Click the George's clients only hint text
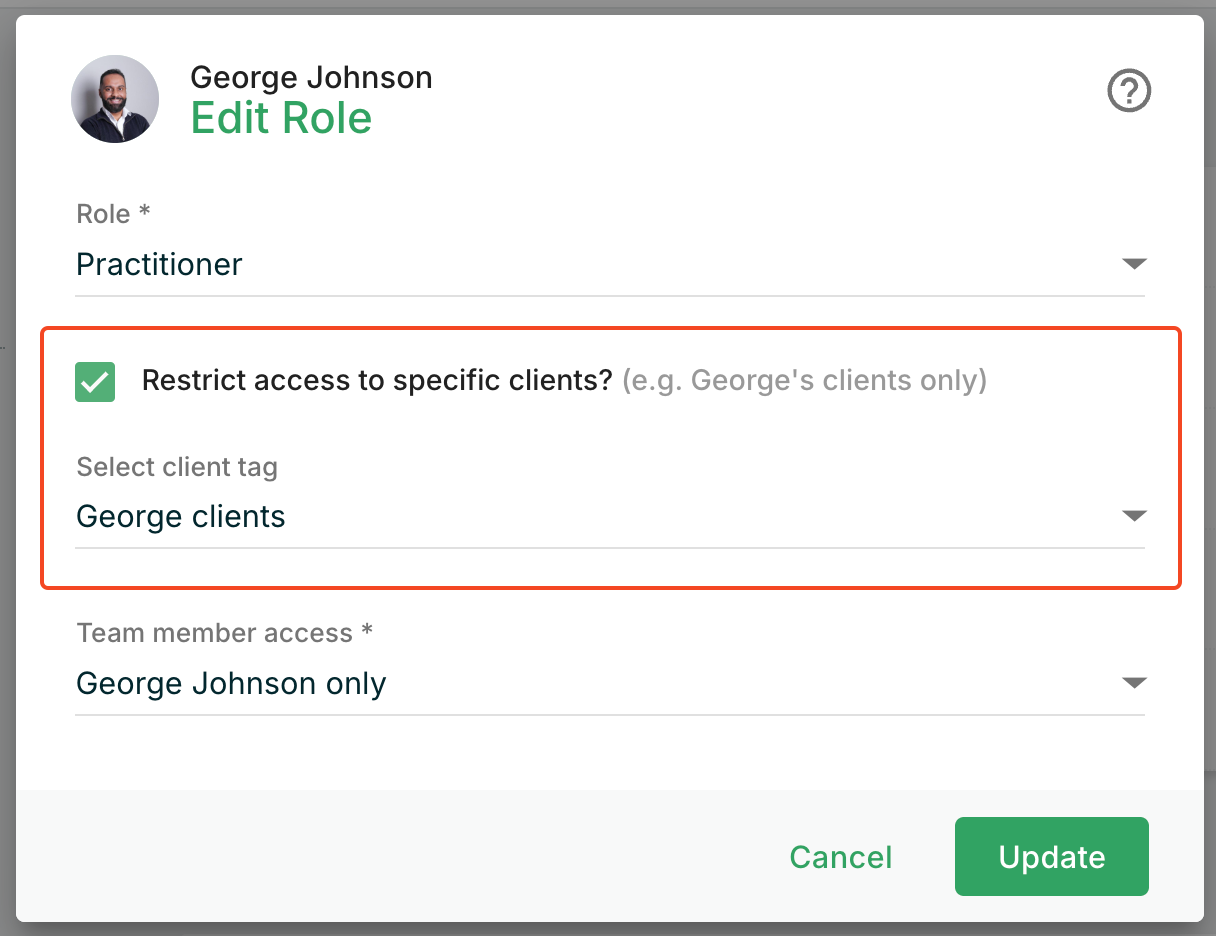 point(804,381)
